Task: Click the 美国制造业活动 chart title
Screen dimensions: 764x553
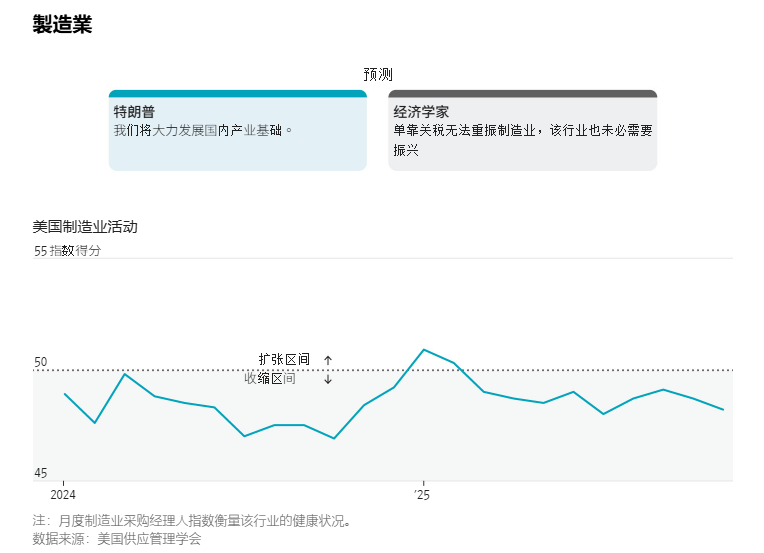Action: [85, 227]
